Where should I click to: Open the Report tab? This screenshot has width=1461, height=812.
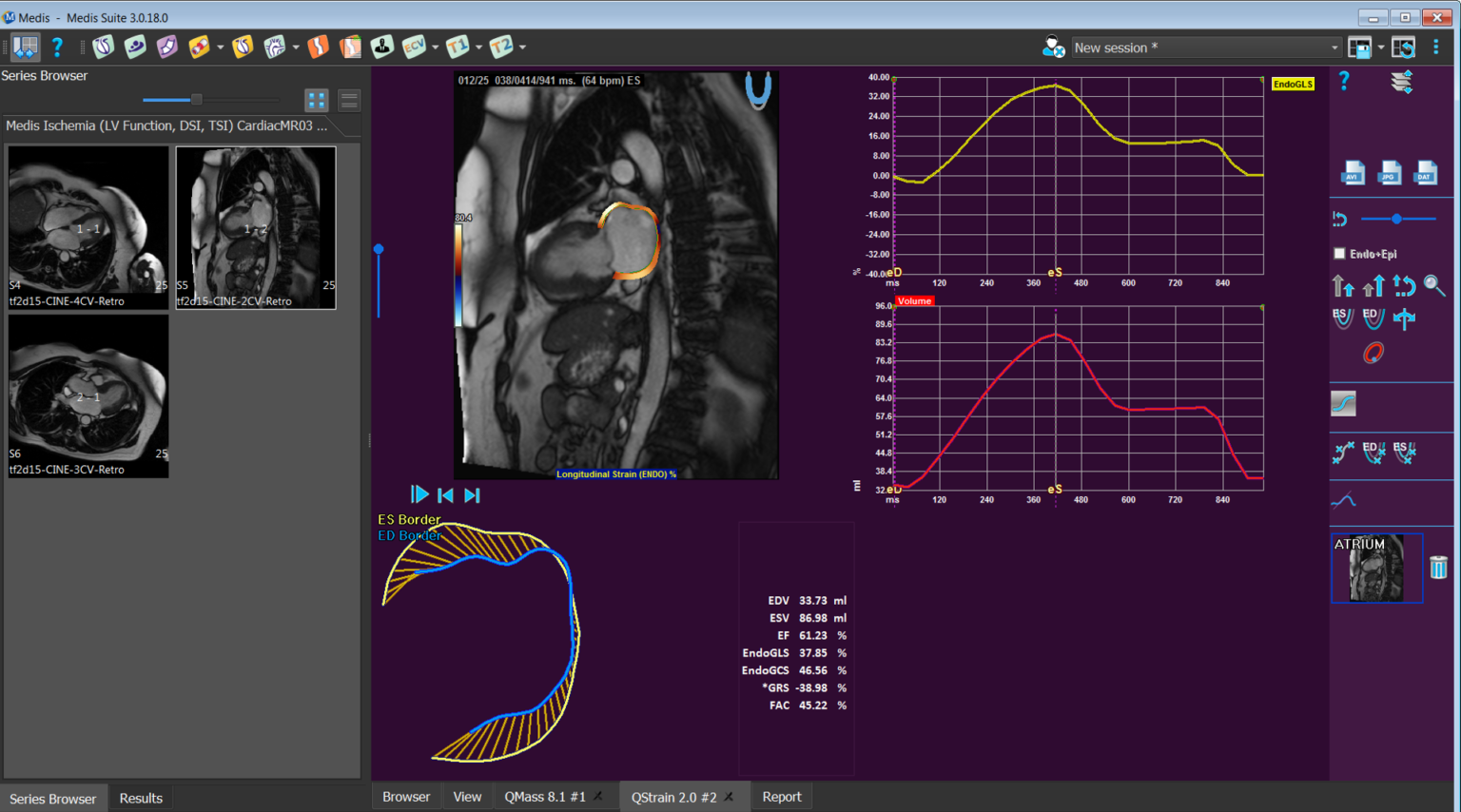point(781,797)
